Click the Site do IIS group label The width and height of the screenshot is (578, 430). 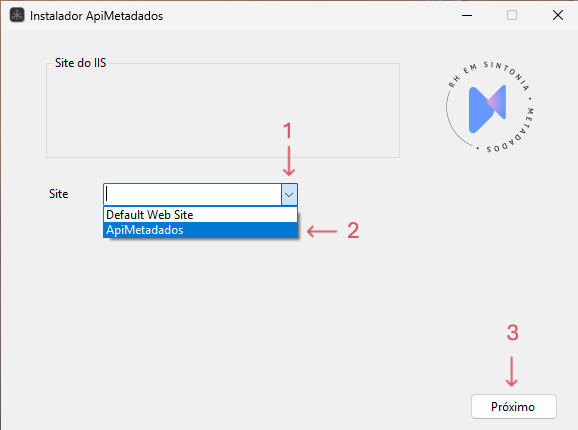(80, 63)
